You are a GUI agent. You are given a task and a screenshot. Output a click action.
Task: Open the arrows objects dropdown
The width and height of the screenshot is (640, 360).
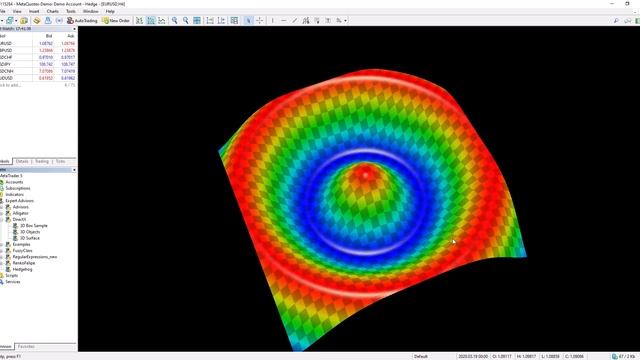click(345, 20)
